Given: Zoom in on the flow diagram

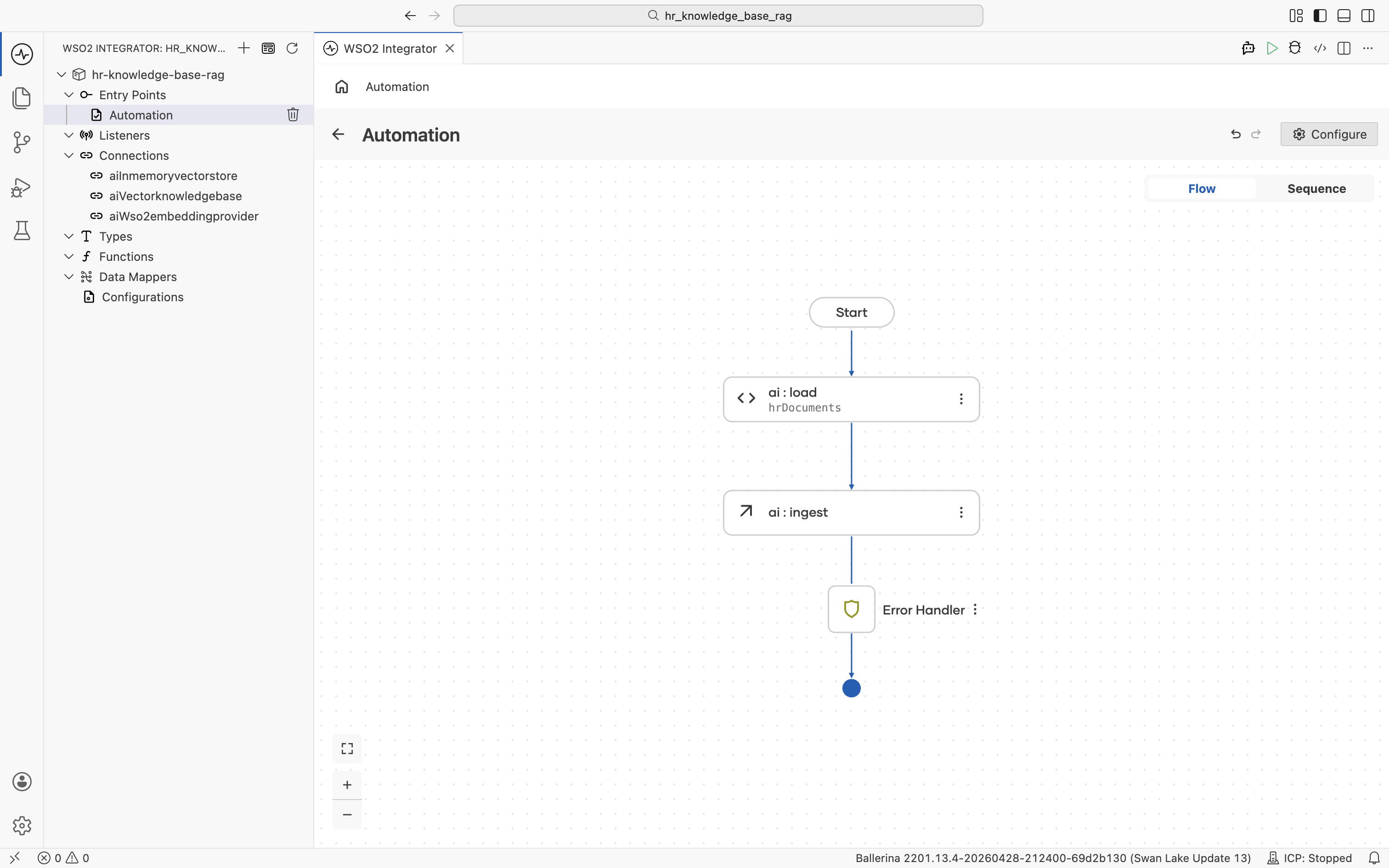Looking at the screenshot, I should [347, 785].
